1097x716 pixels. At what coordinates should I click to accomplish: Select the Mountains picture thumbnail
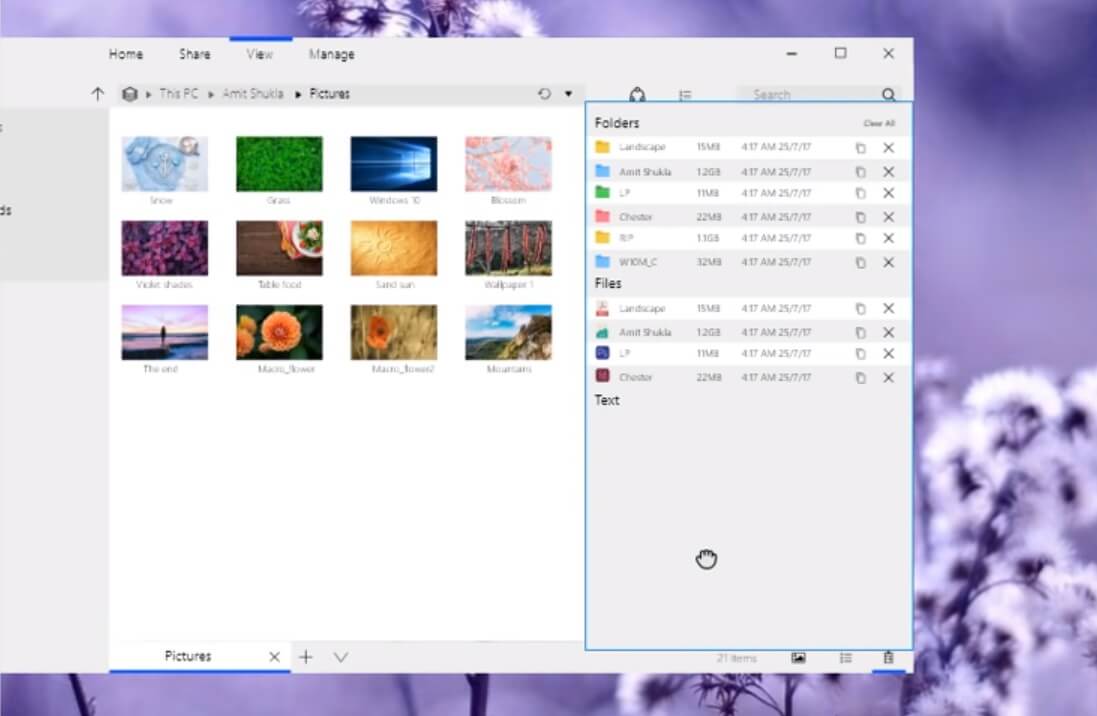(509, 332)
